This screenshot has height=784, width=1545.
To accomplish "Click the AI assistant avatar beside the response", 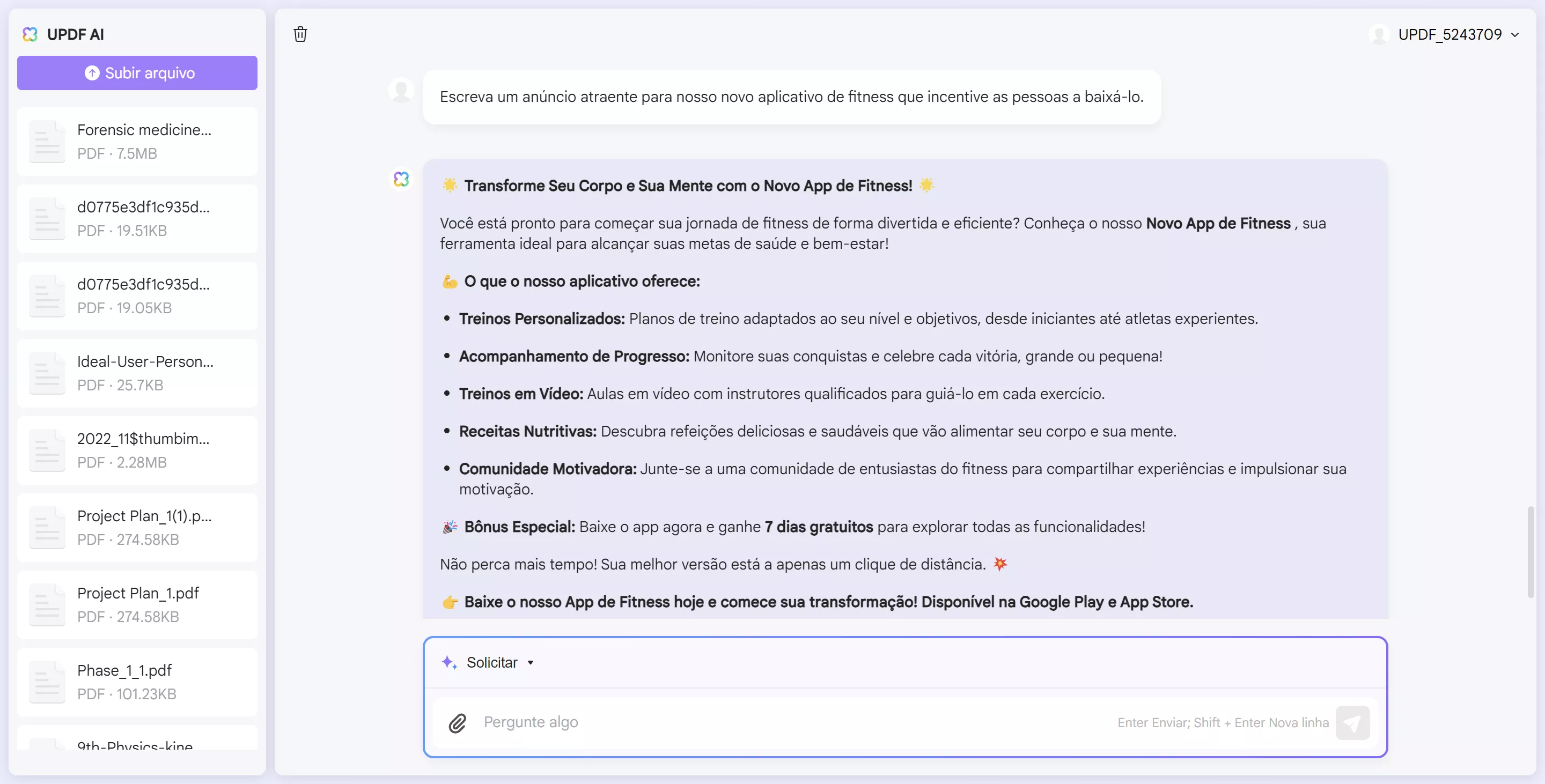I will coord(401,179).
